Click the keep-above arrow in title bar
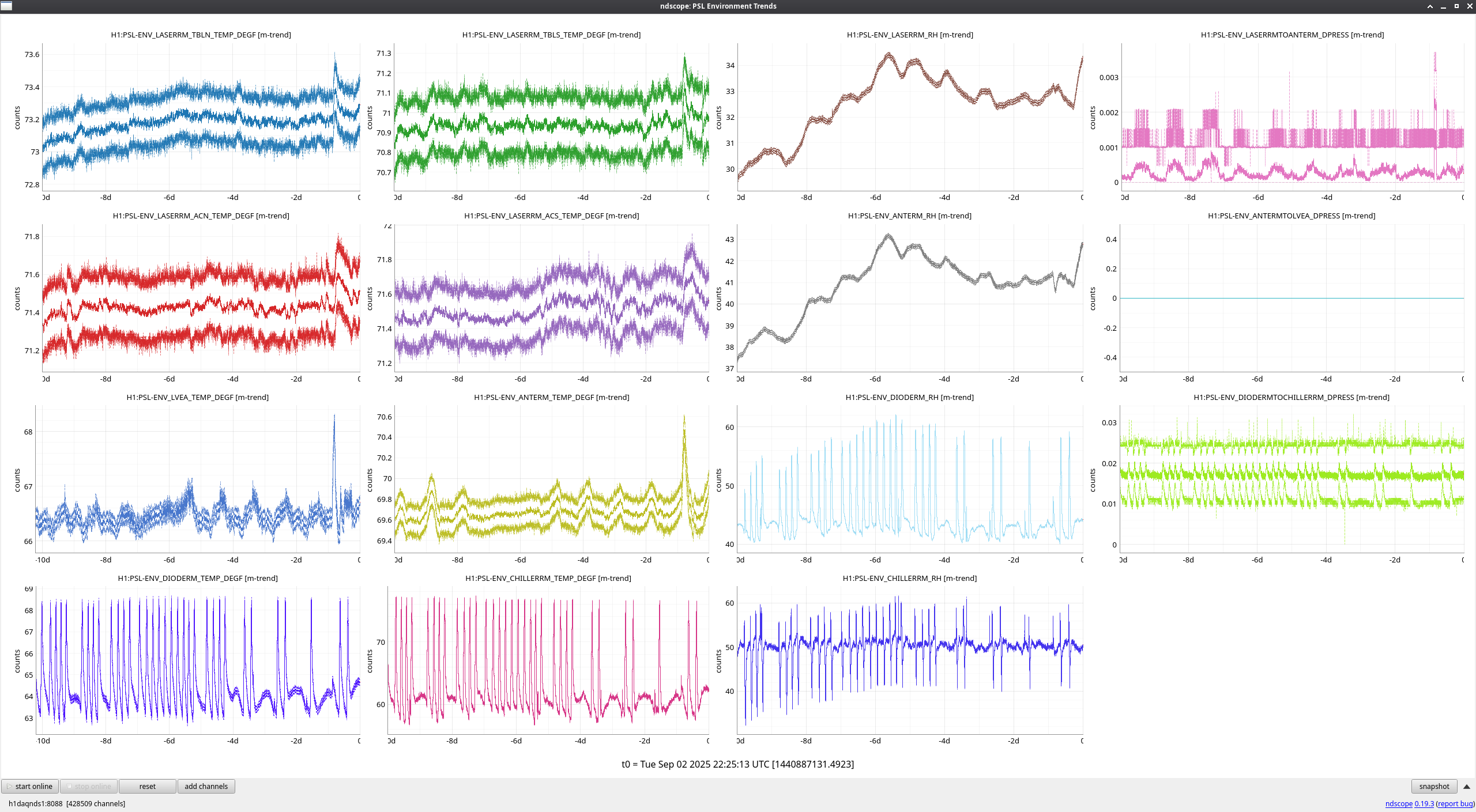Screen dimensions: 1476x812 [x=1430, y=6]
